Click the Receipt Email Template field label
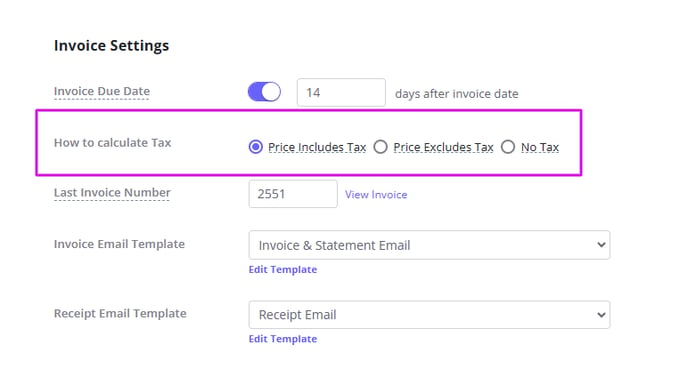Image resolution: width=688 pixels, height=369 pixels. (x=120, y=313)
